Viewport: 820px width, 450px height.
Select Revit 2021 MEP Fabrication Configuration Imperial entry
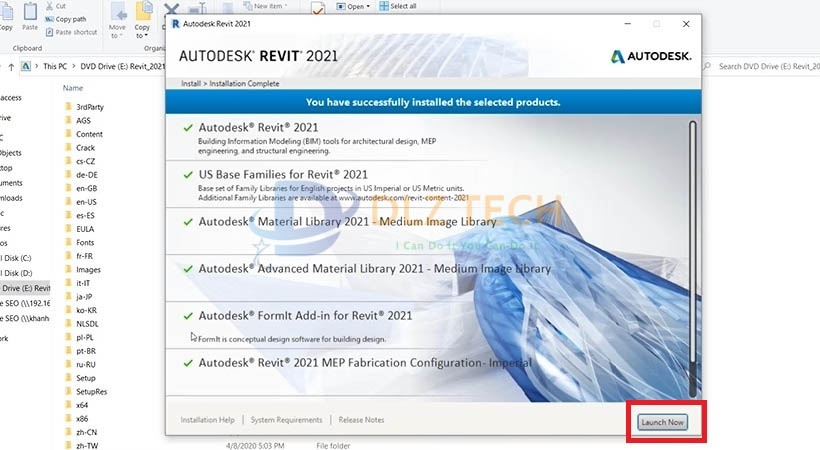coord(365,363)
